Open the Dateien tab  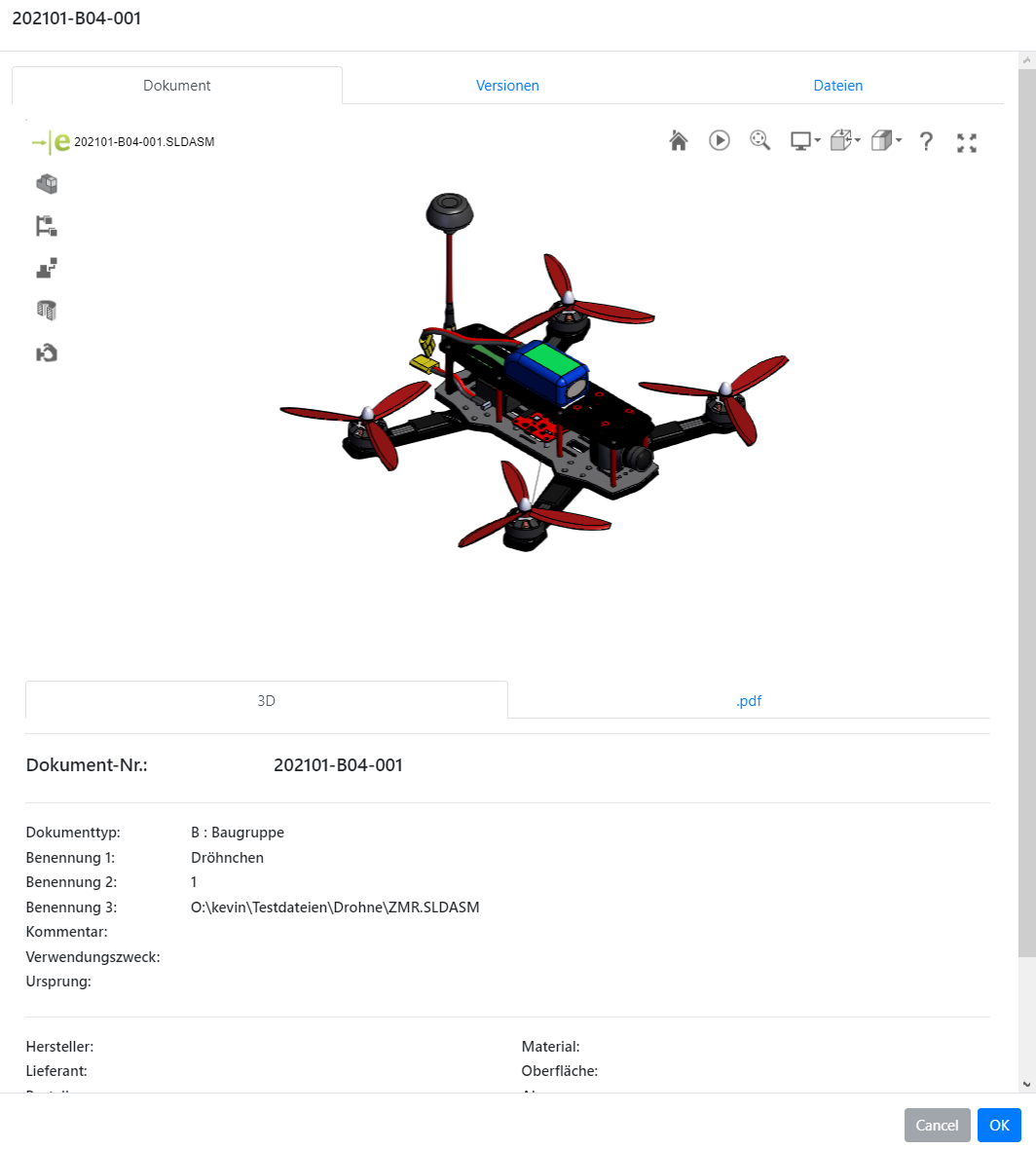(x=838, y=86)
